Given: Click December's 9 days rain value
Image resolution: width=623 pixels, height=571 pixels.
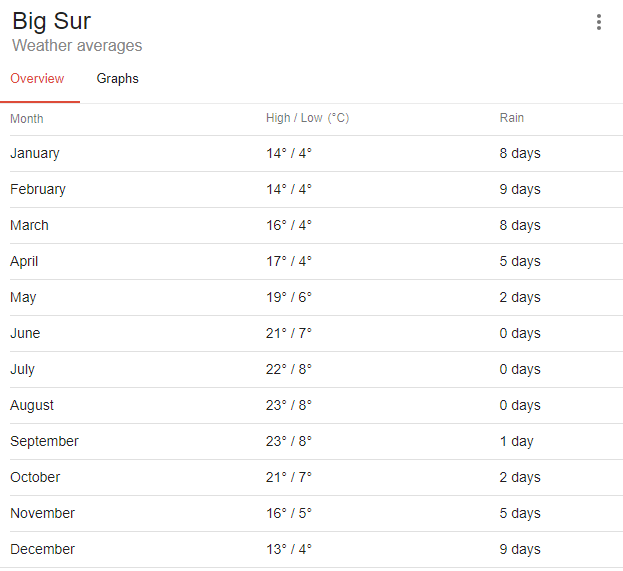Looking at the screenshot, I should [519, 549].
